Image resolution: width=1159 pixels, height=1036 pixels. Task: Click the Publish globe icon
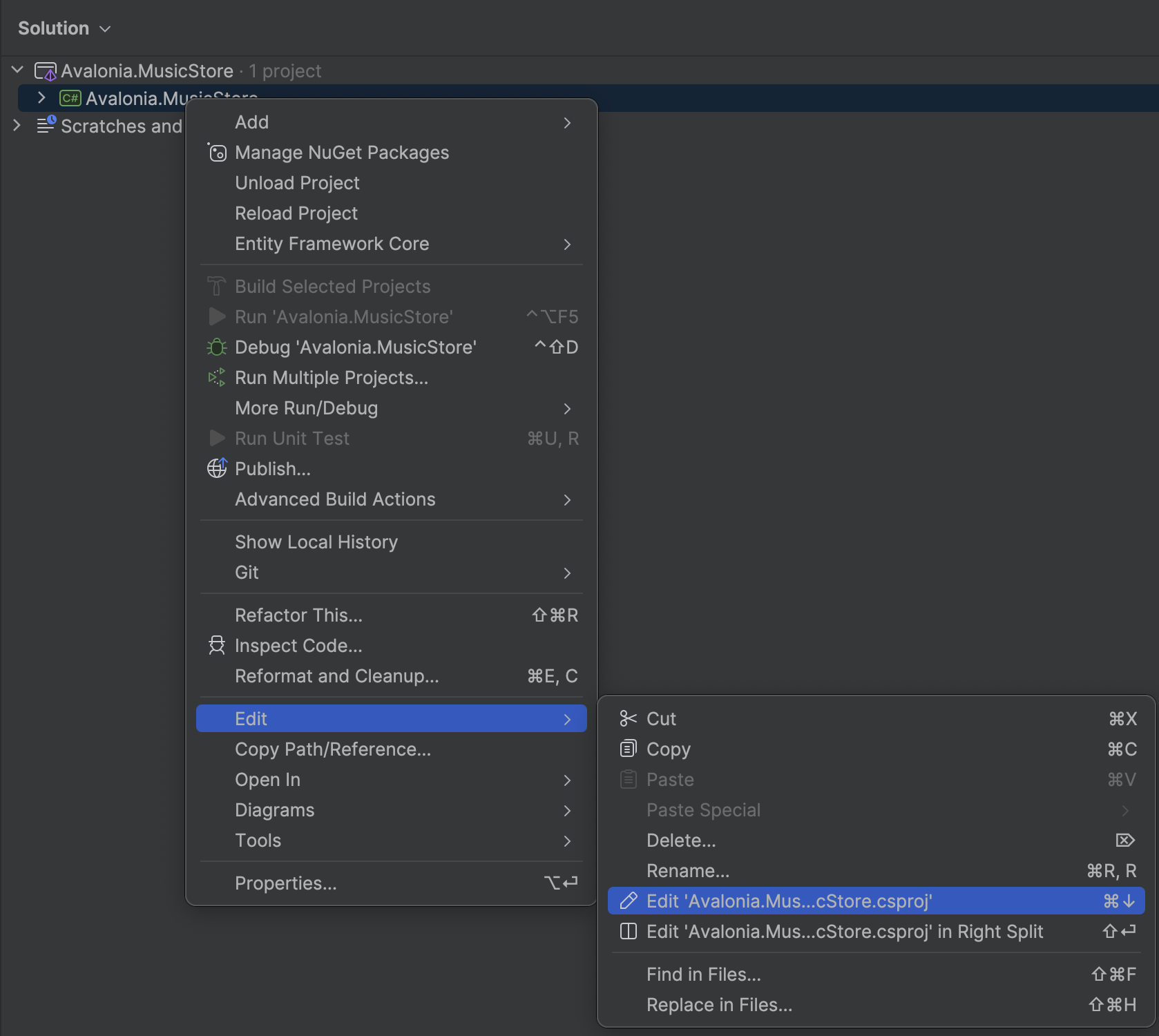pos(217,469)
